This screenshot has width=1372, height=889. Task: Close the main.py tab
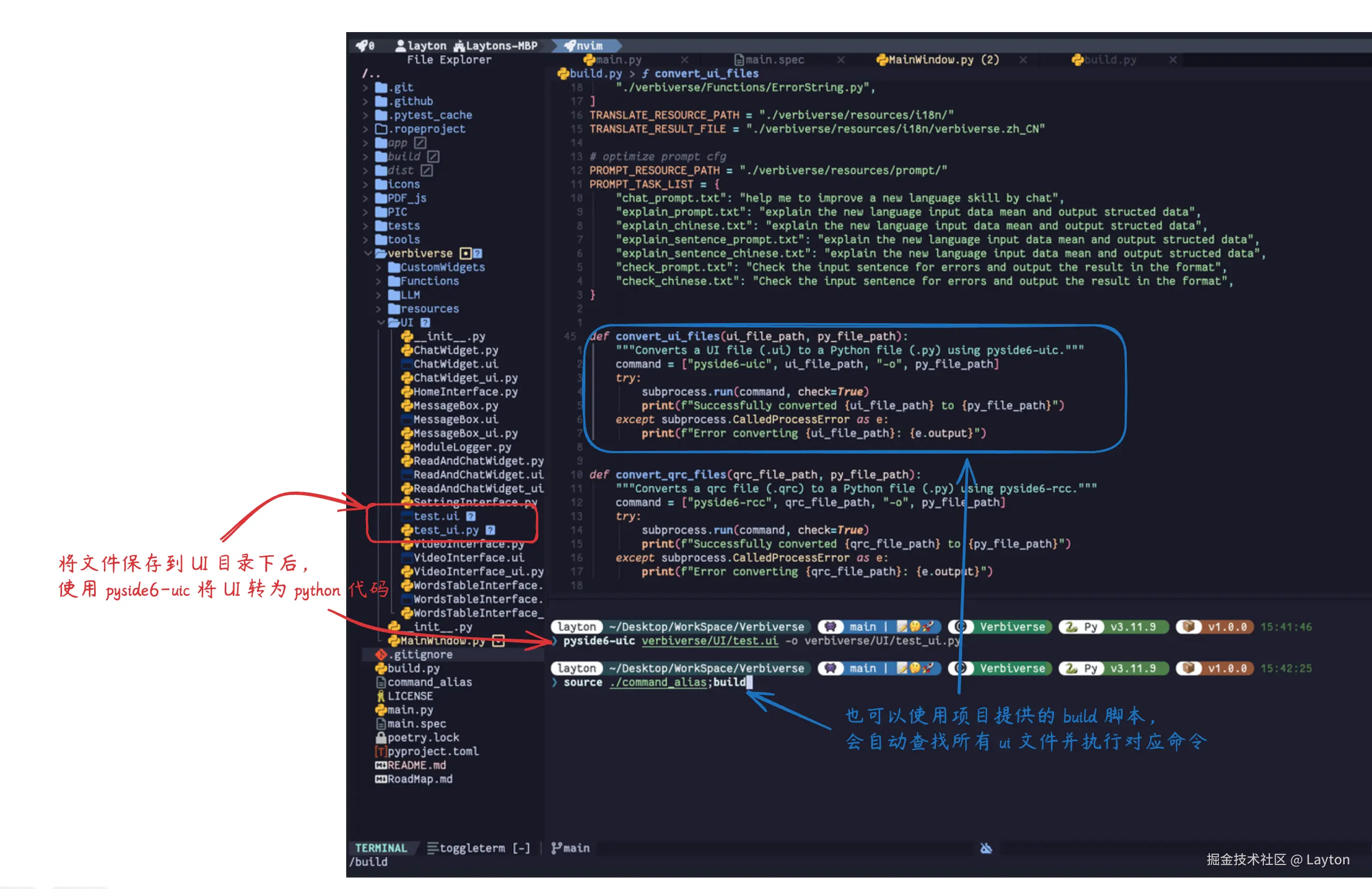684,60
